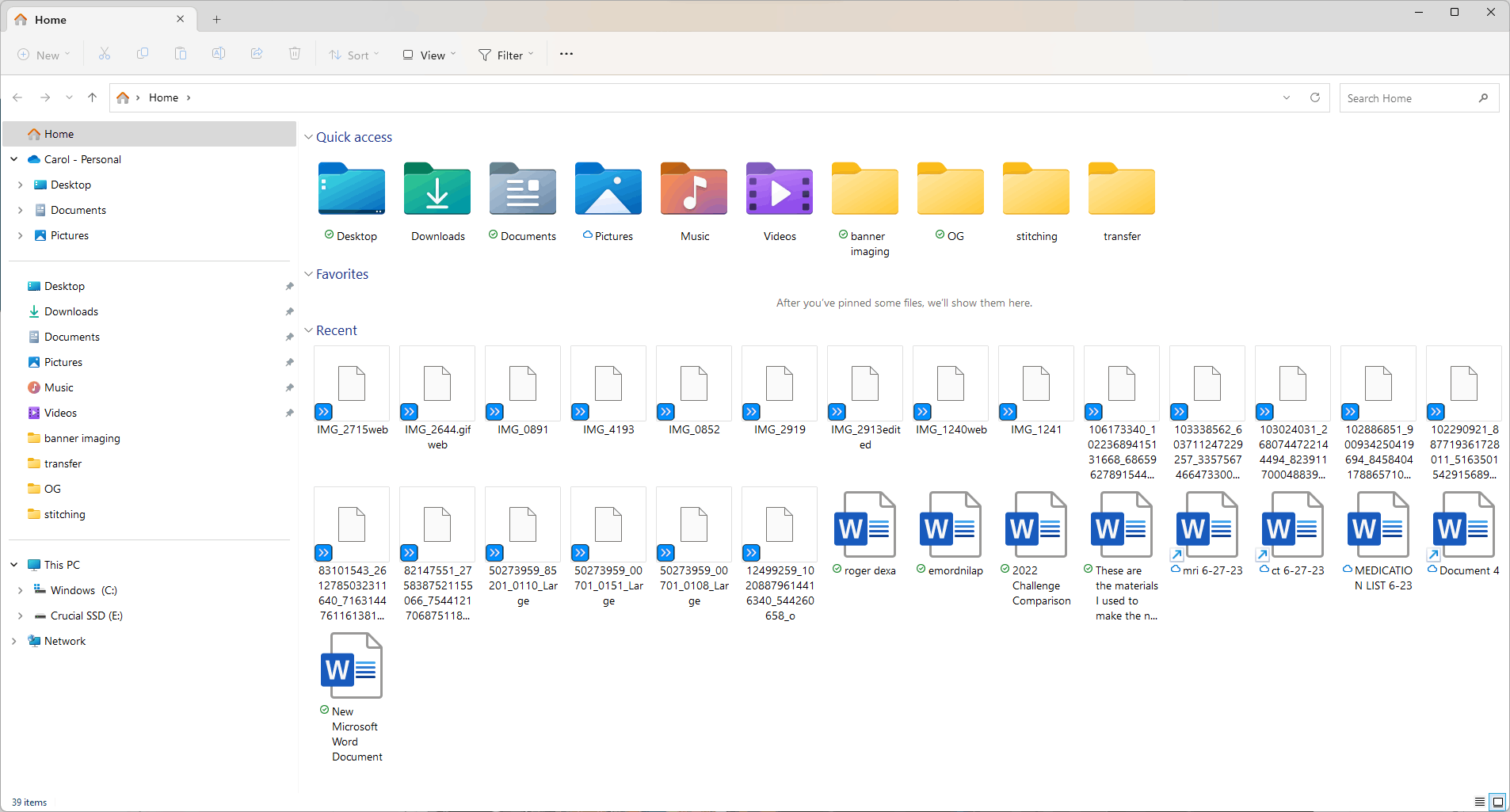Open address bar history dropdown
The width and height of the screenshot is (1510, 812).
point(1287,97)
